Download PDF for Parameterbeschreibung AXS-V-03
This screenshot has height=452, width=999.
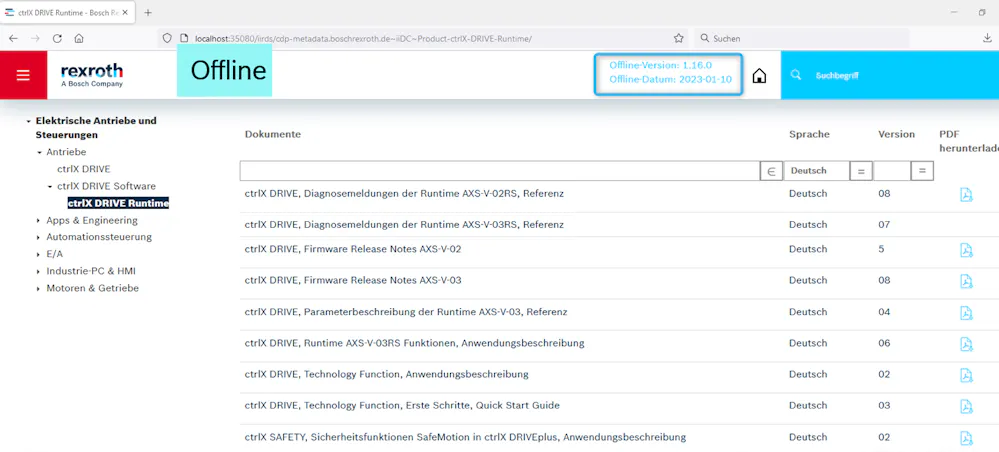(x=966, y=313)
